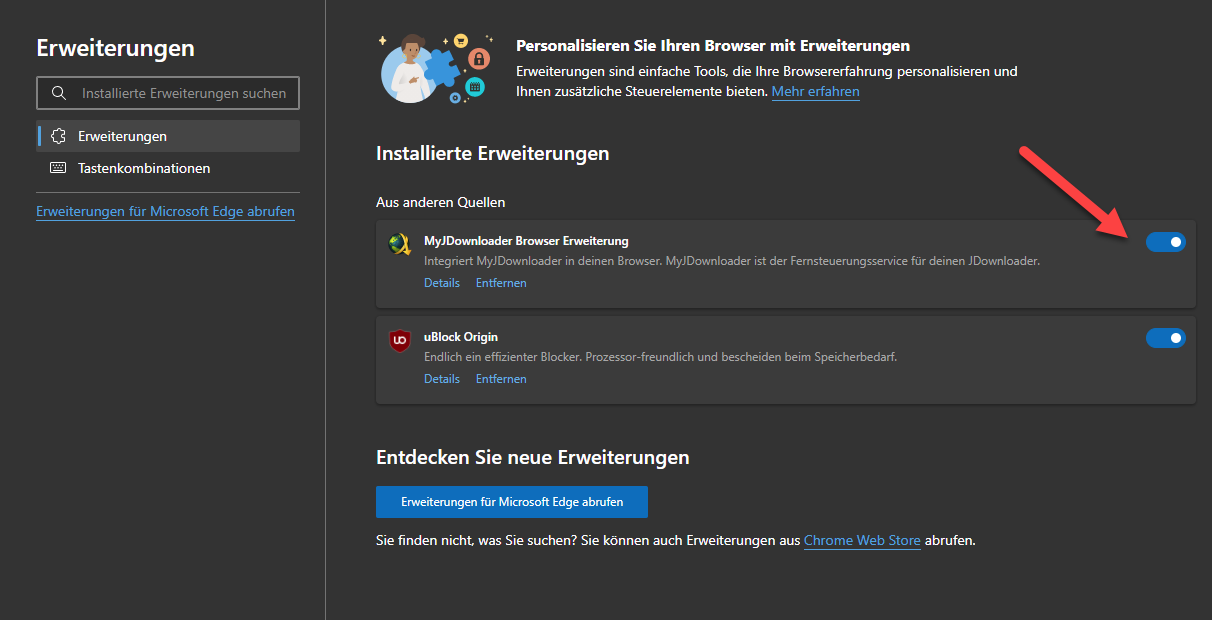
Task: Click the Aus anderen Quellen label
Action: click(441, 202)
